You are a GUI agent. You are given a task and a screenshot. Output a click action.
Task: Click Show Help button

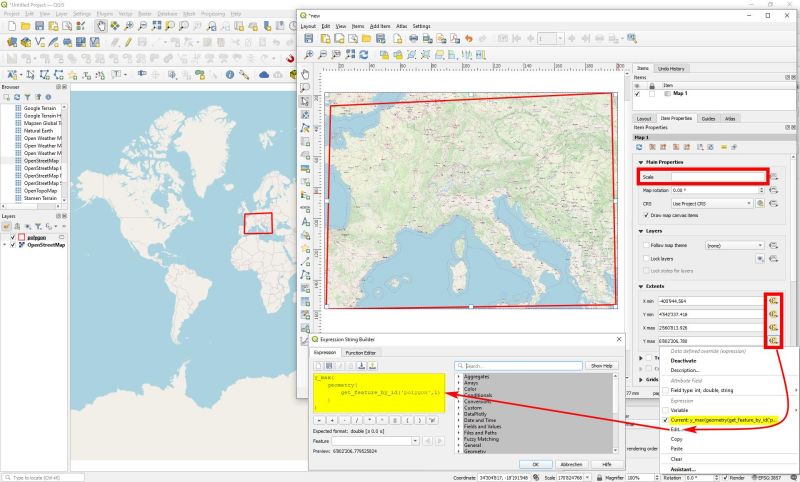coord(602,366)
